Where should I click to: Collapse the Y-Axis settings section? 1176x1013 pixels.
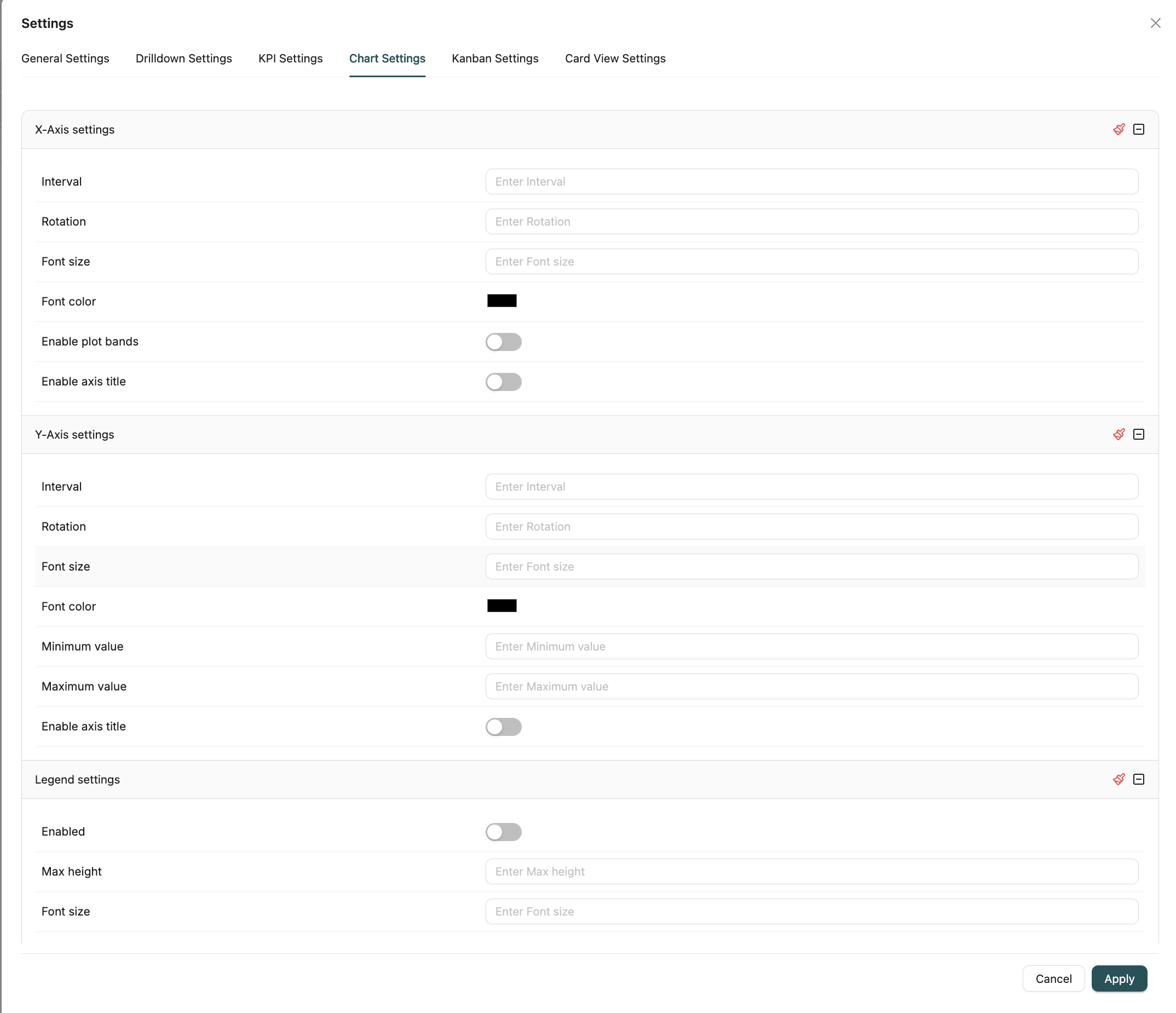coord(1139,434)
